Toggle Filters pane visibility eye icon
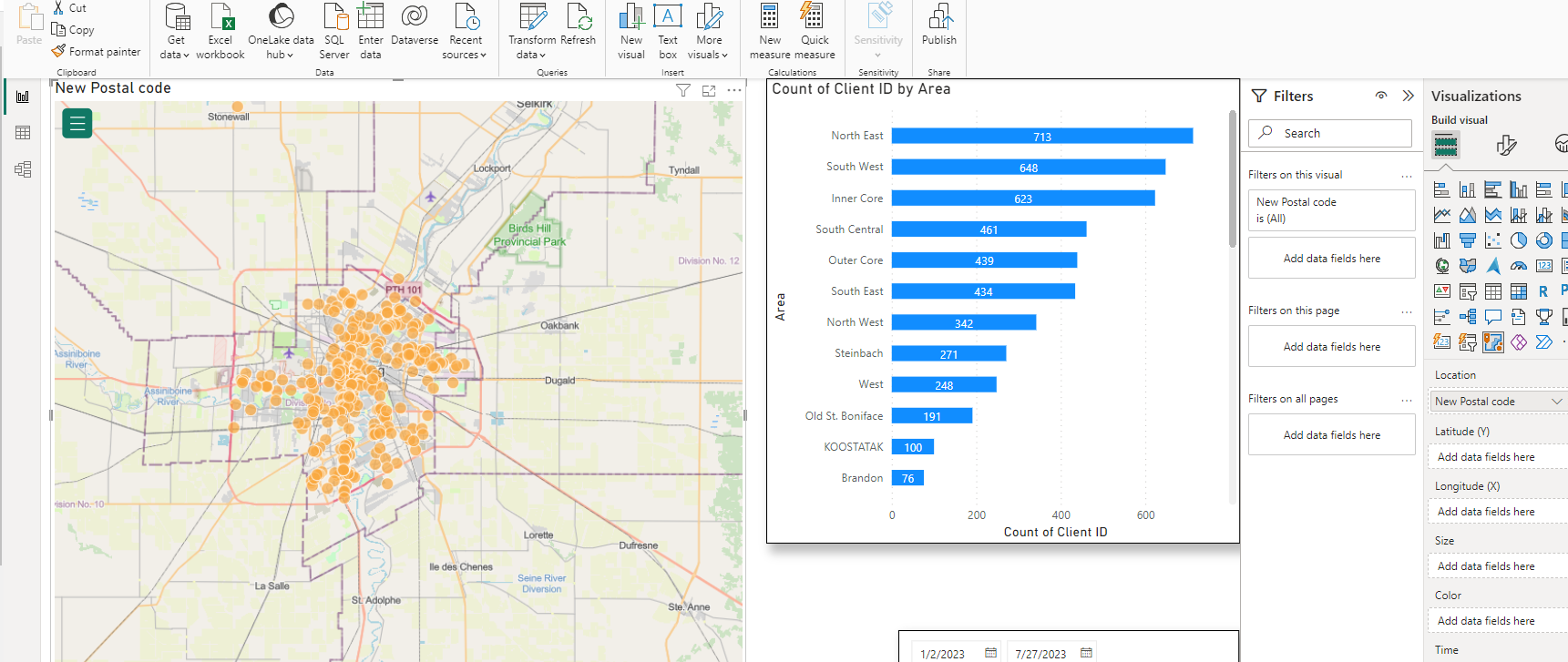The width and height of the screenshot is (1568, 662). pyautogui.click(x=1381, y=96)
